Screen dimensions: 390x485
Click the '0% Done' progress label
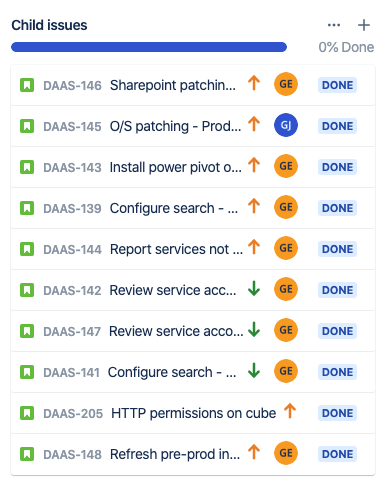point(346,47)
